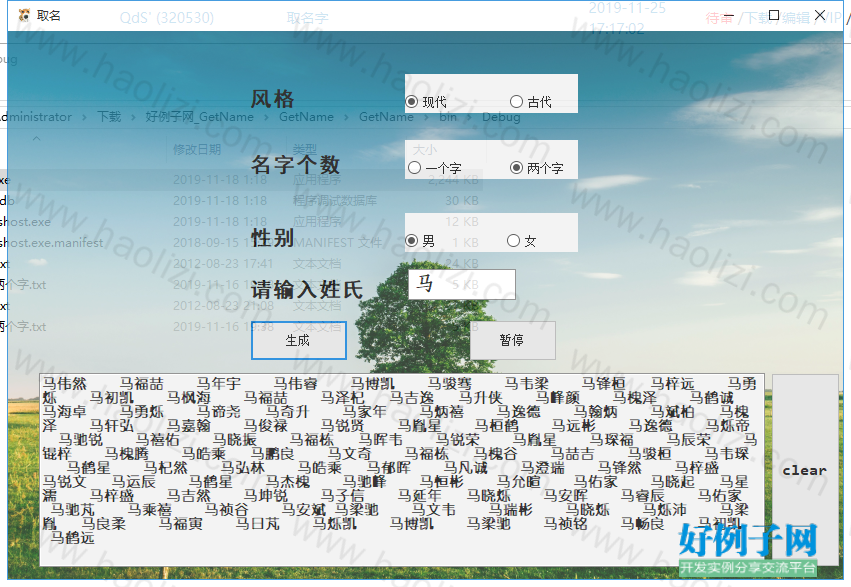Click the name 马骏骞 in results
Image resolution: width=851 pixels, height=587 pixels.
[450, 384]
